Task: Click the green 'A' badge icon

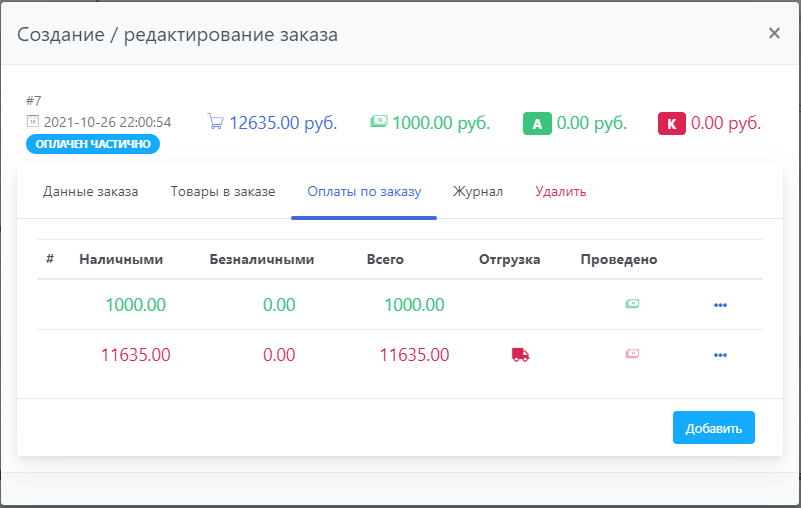Action: pos(537,124)
